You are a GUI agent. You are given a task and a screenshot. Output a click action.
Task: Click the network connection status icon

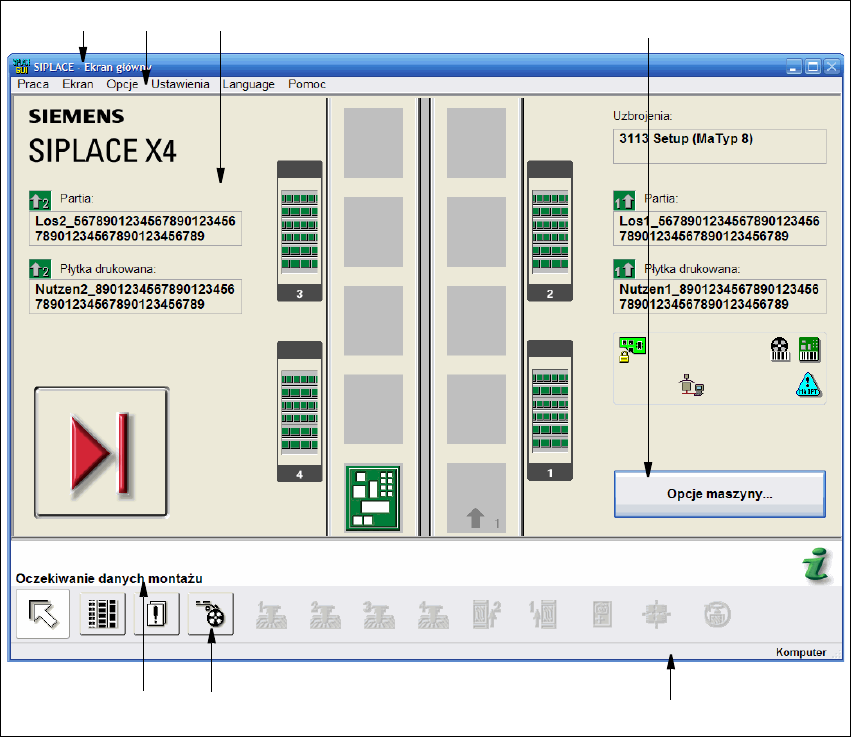click(x=691, y=384)
